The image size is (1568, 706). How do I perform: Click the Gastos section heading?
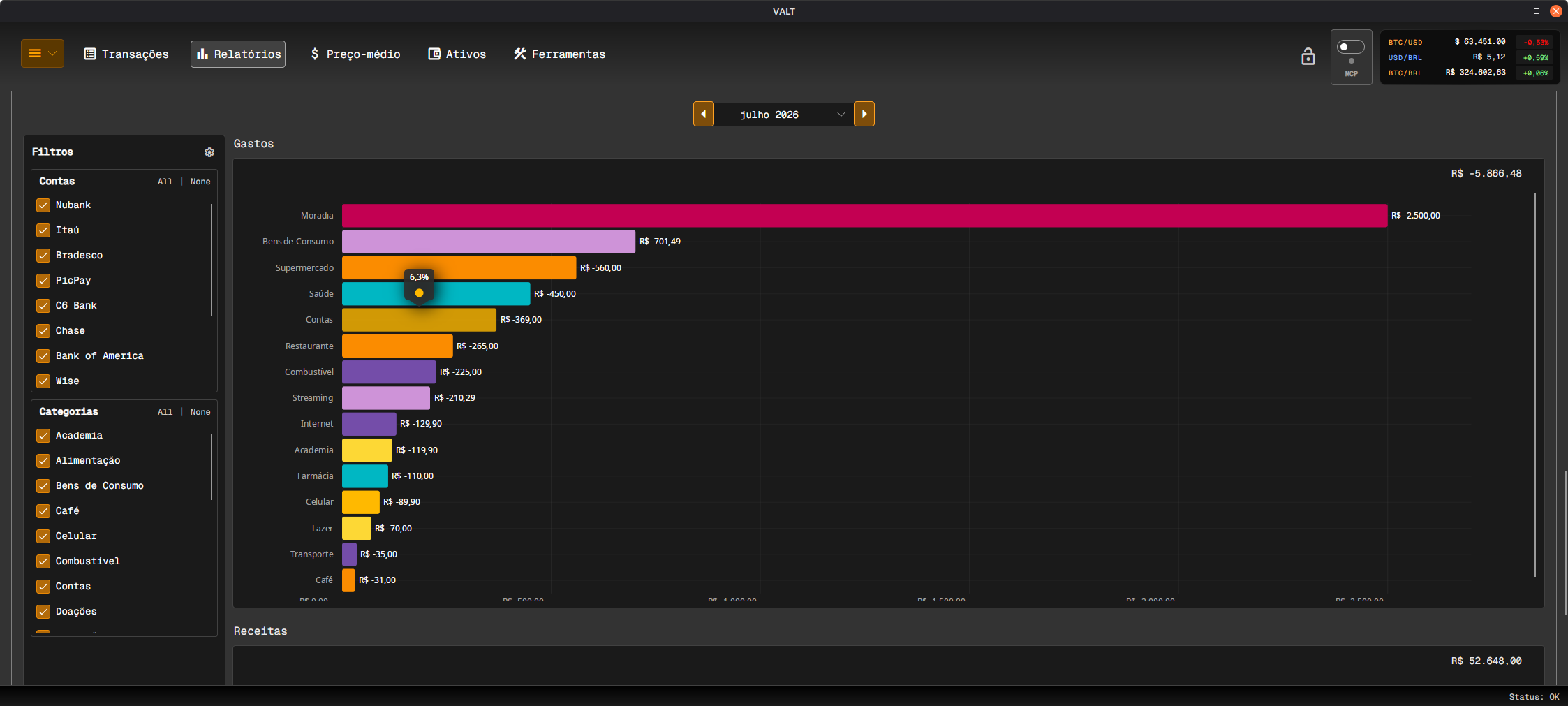pyautogui.click(x=253, y=144)
